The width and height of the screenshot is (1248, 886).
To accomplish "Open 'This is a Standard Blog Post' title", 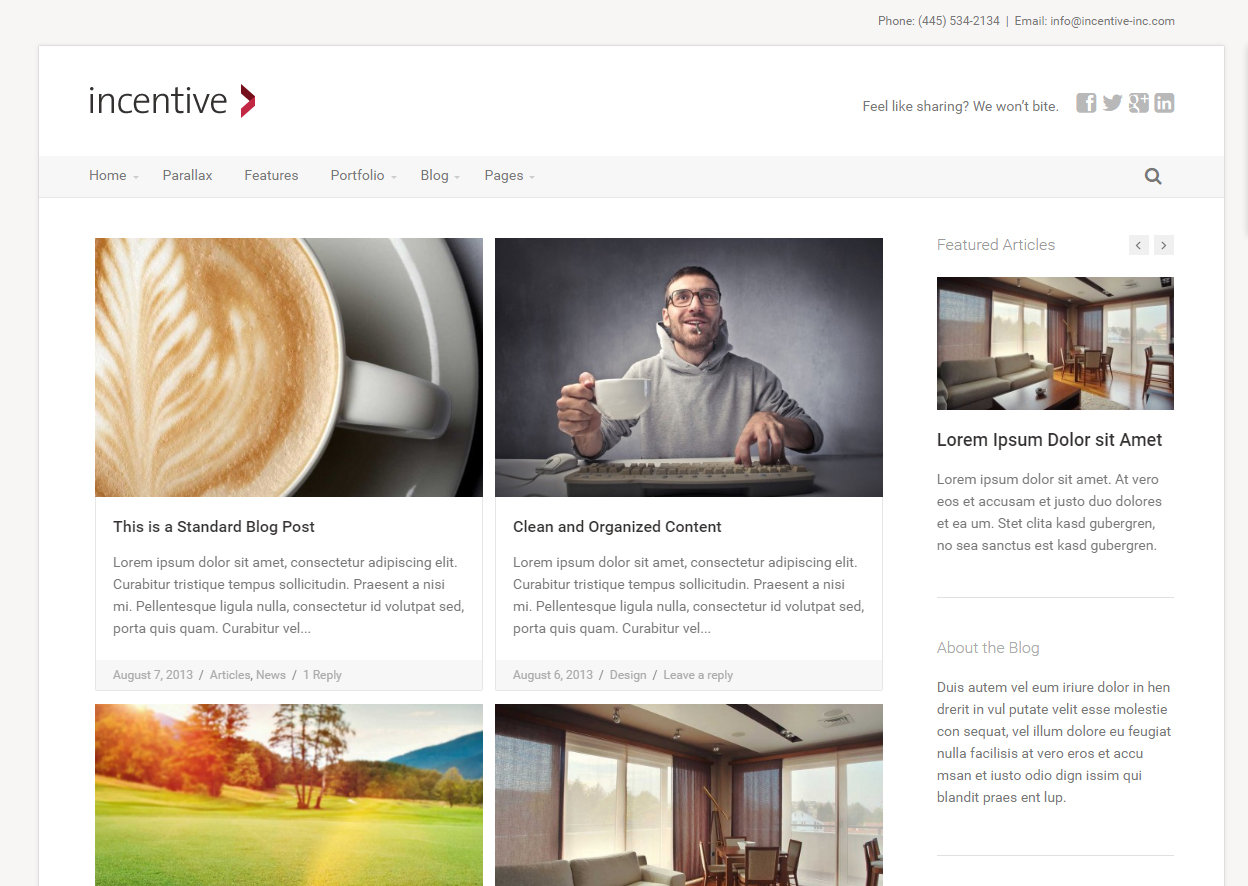I will coord(214,527).
